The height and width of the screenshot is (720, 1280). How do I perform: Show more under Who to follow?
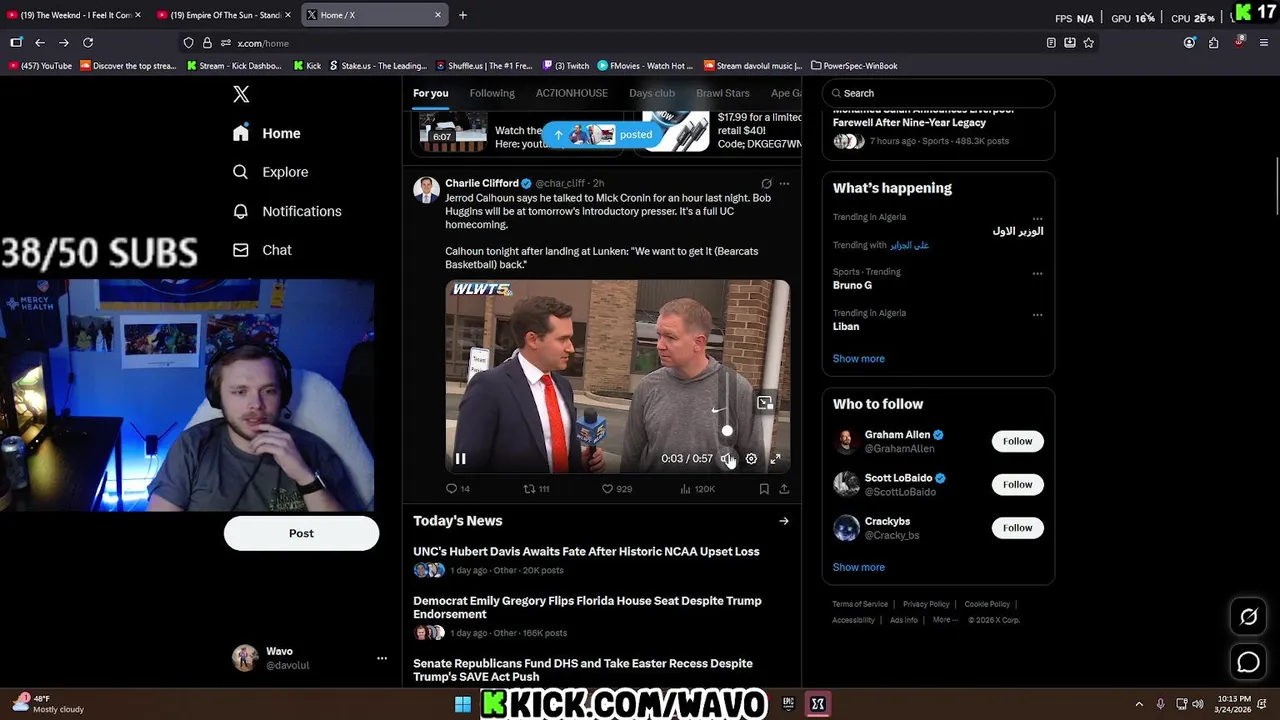[x=858, y=567]
